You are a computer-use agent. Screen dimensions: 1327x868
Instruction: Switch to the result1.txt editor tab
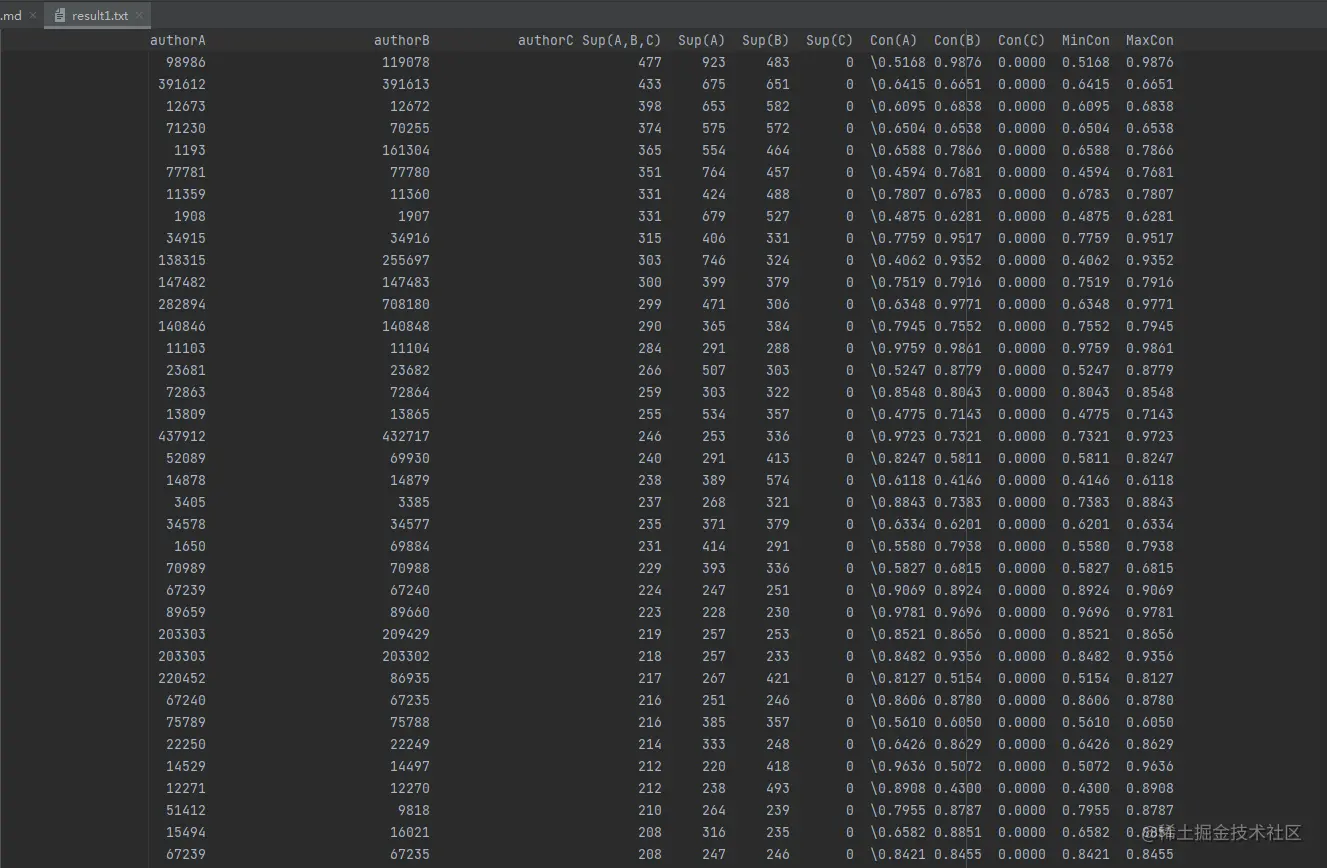[97, 15]
